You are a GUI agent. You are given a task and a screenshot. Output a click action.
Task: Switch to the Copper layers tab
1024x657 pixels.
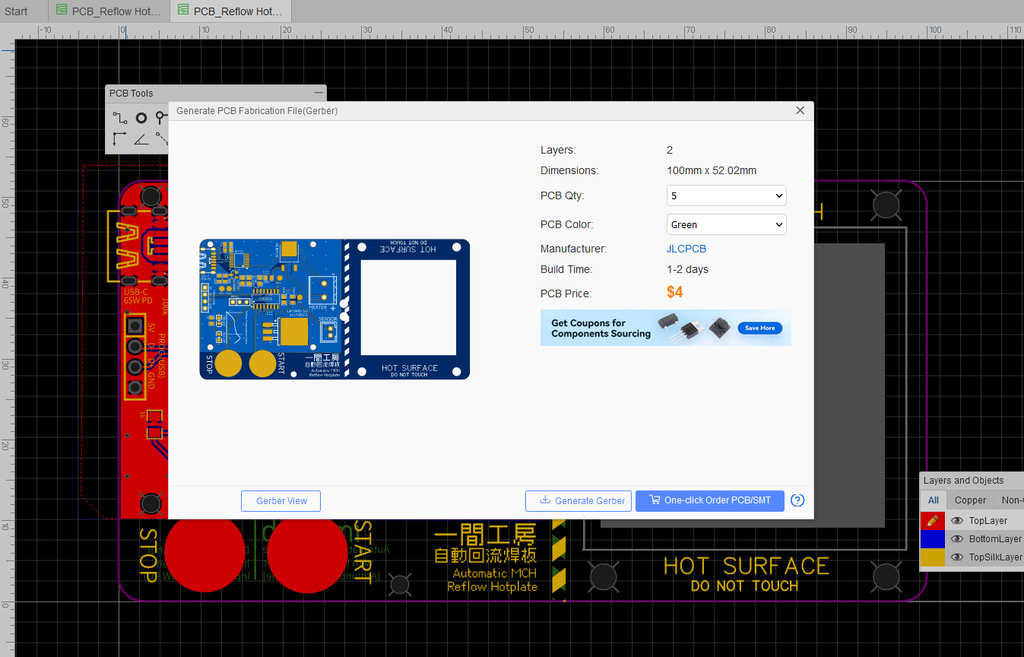(x=969, y=500)
